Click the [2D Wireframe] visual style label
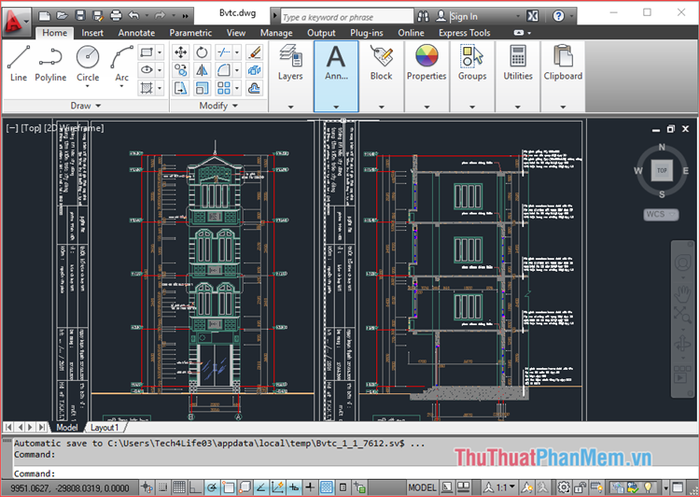The image size is (700, 497). pos(74,128)
